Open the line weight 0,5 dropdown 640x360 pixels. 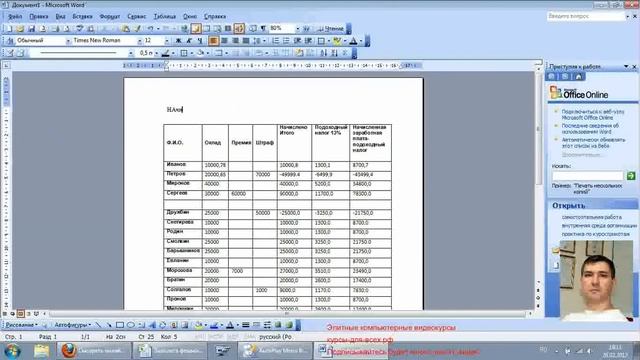(156, 53)
